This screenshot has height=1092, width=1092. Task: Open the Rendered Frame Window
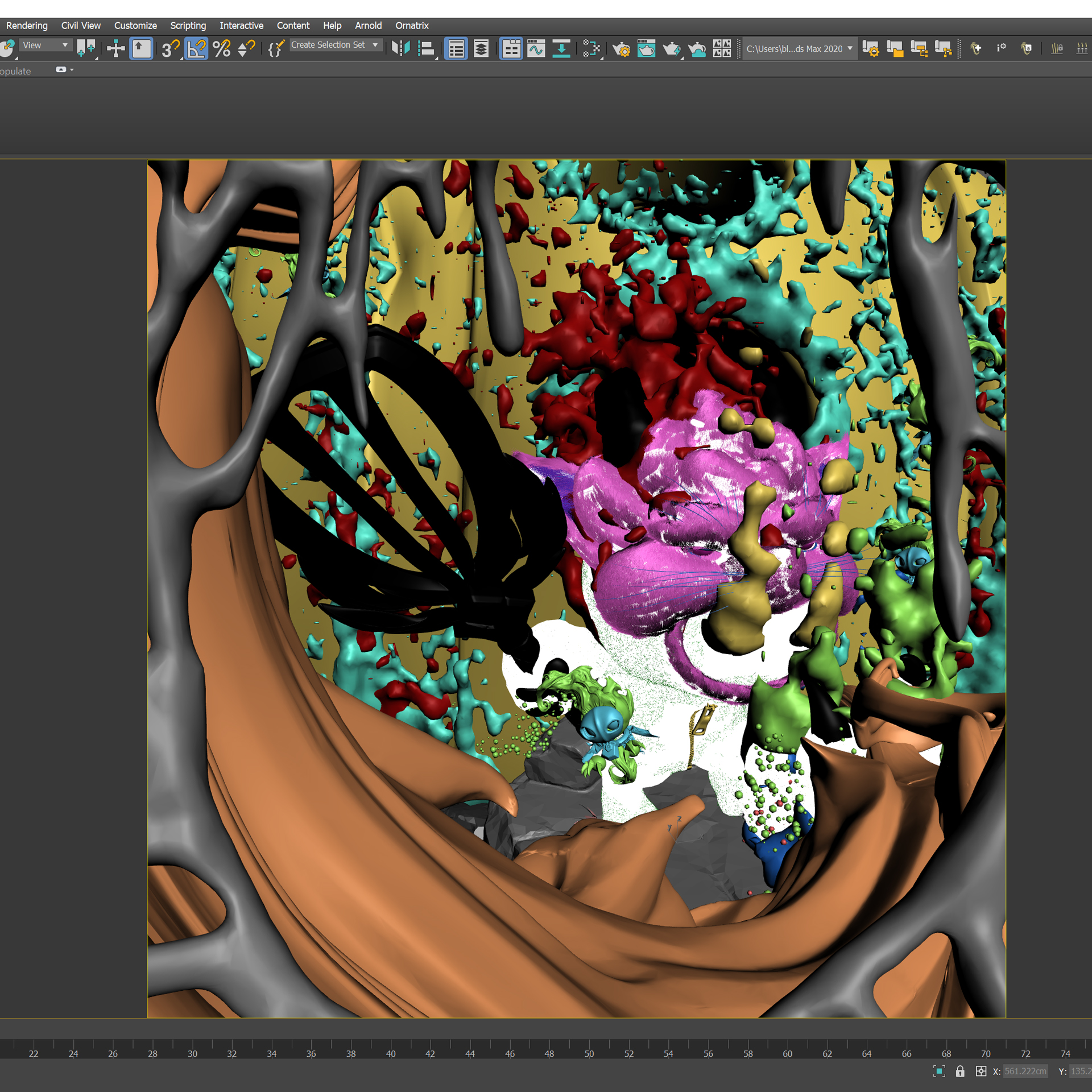coord(646,49)
